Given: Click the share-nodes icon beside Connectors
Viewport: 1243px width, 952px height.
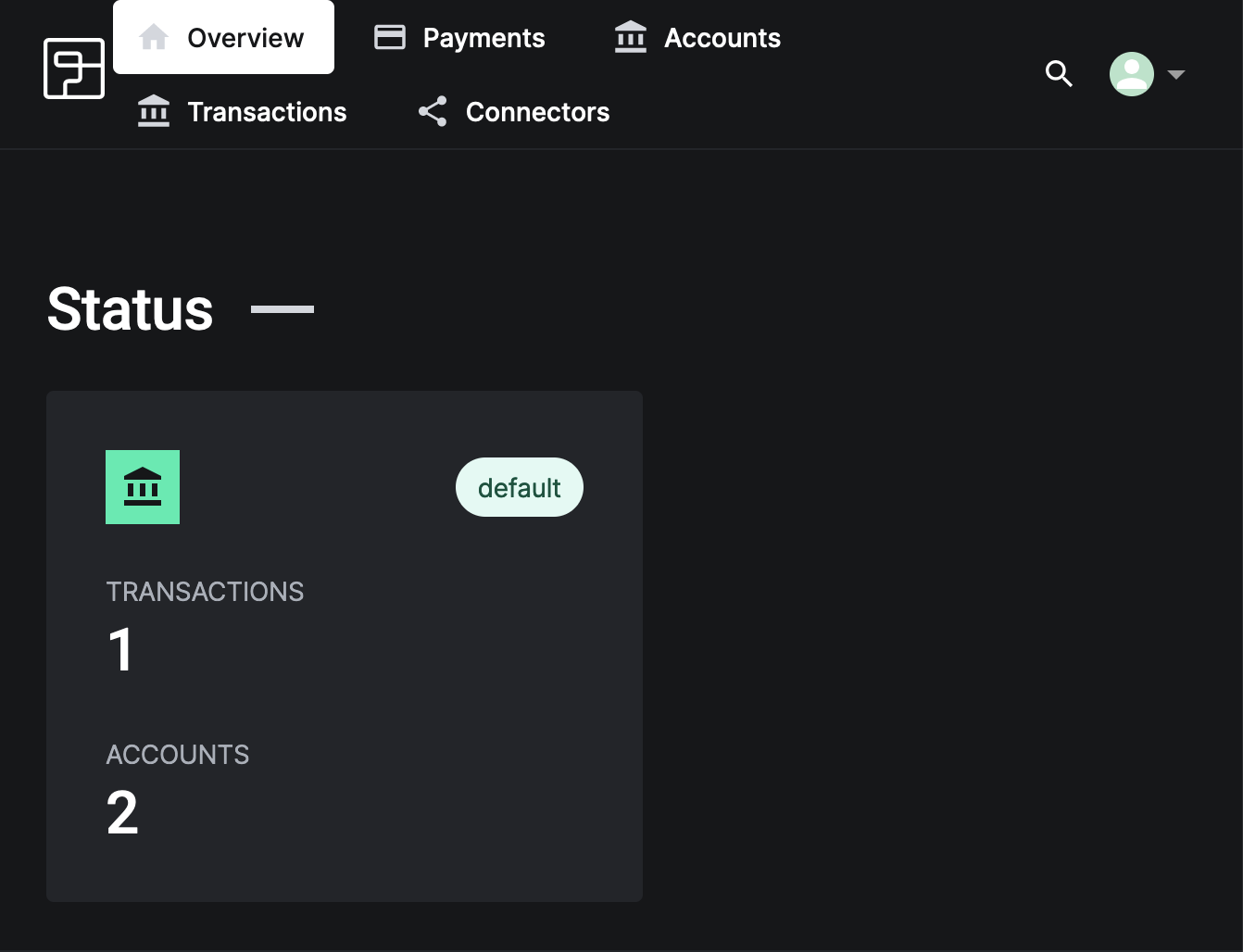Looking at the screenshot, I should click(433, 111).
